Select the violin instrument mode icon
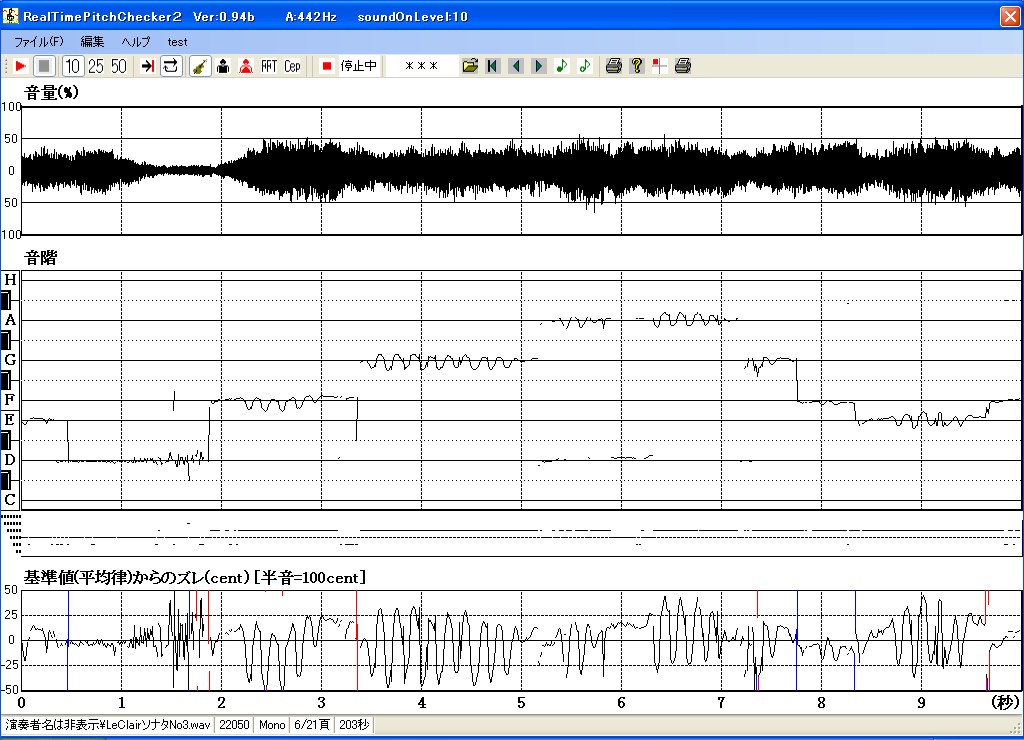 coord(200,66)
